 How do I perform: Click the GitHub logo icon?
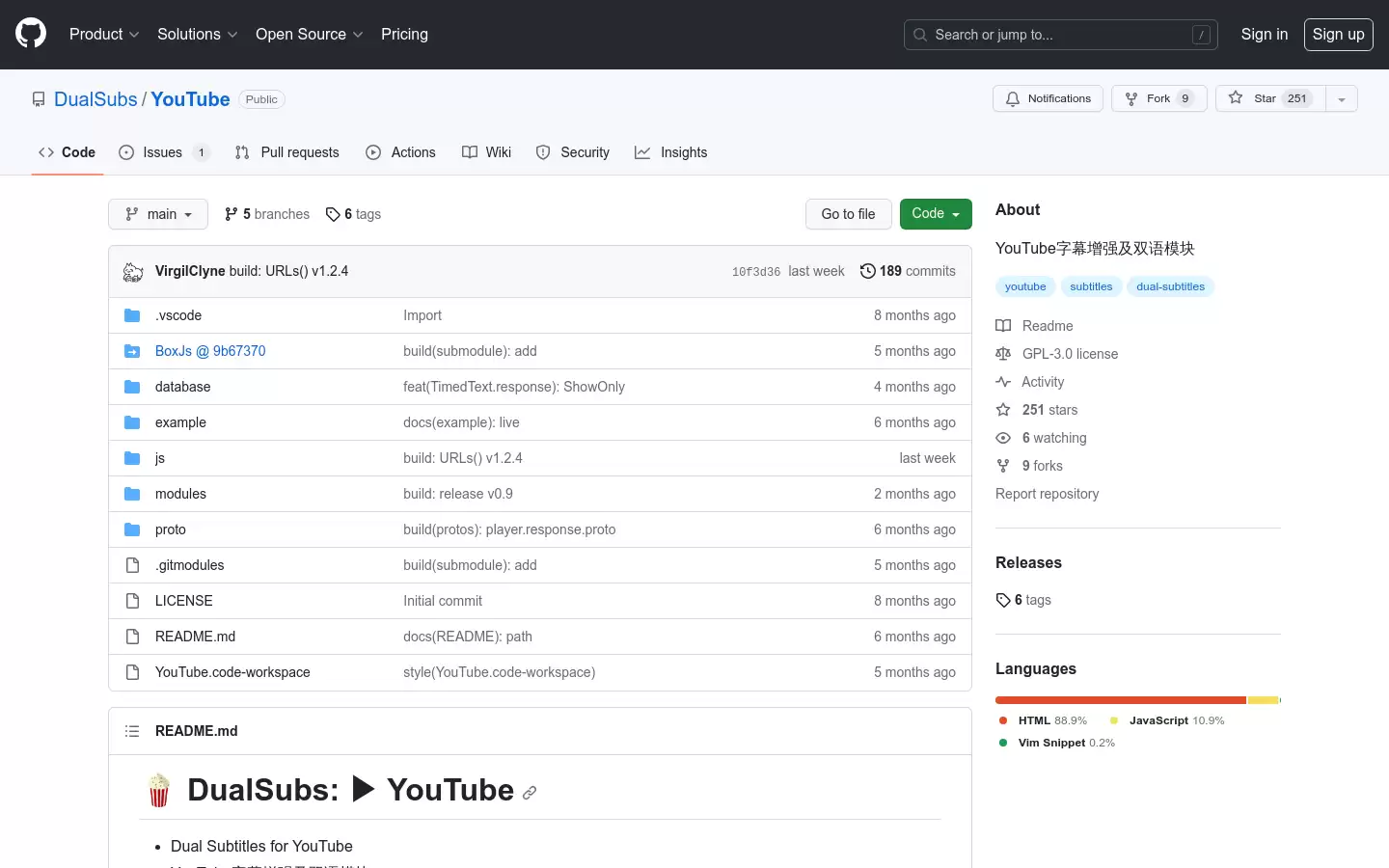click(31, 34)
